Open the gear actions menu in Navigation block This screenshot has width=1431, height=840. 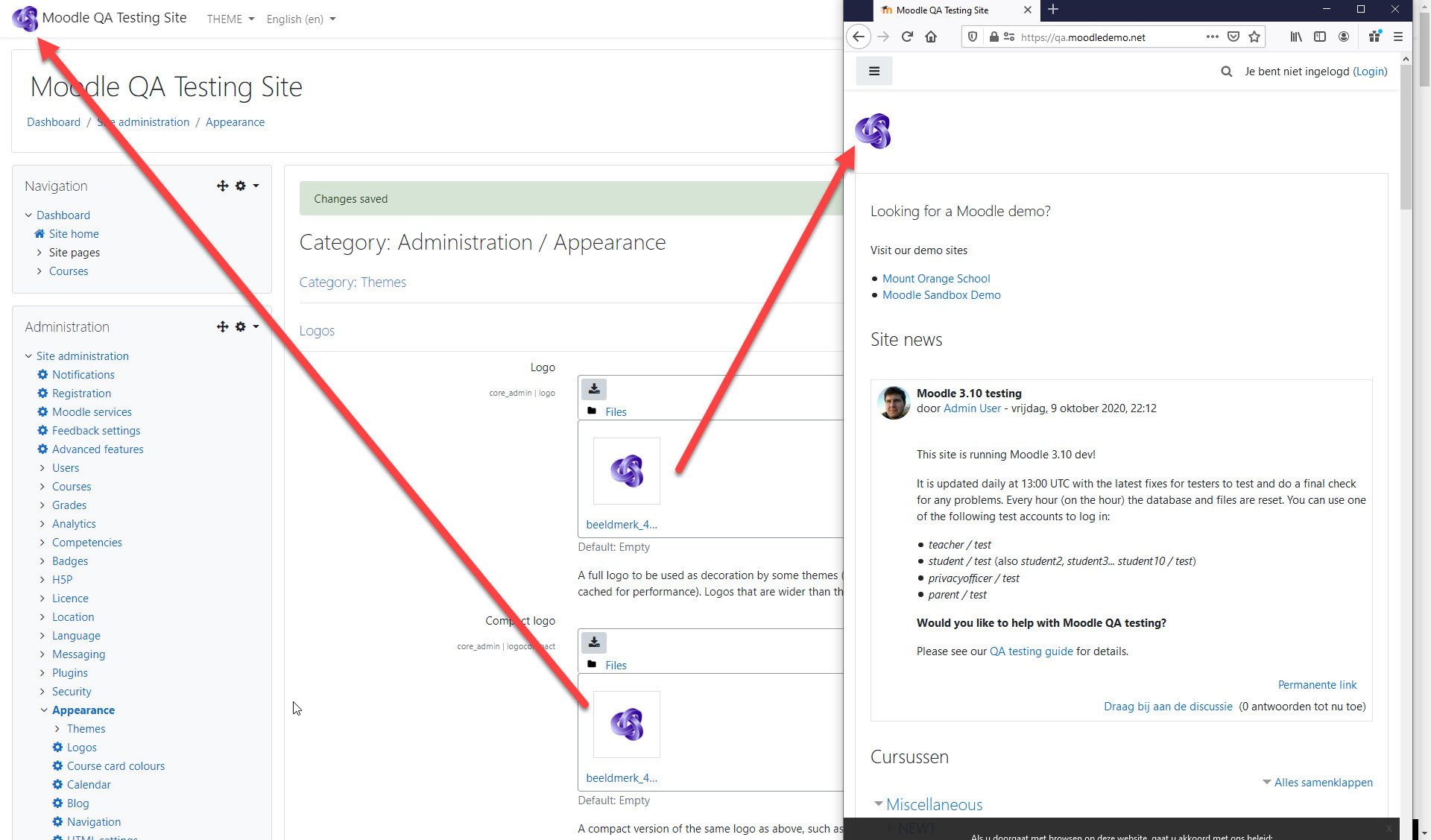click(x=247, y=186)
